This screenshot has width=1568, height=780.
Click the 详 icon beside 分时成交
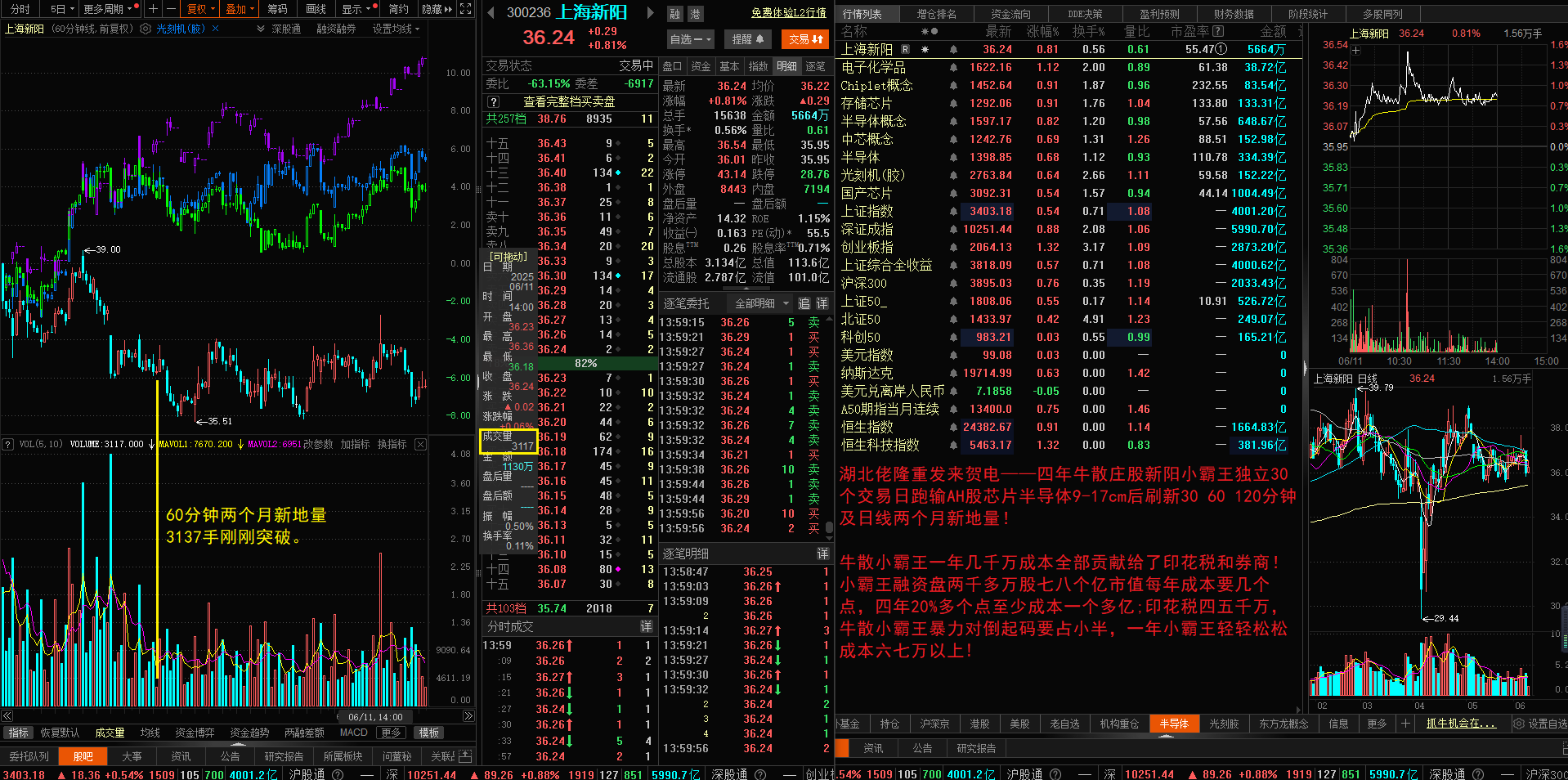pyautogui.click(x=646, y=626)
